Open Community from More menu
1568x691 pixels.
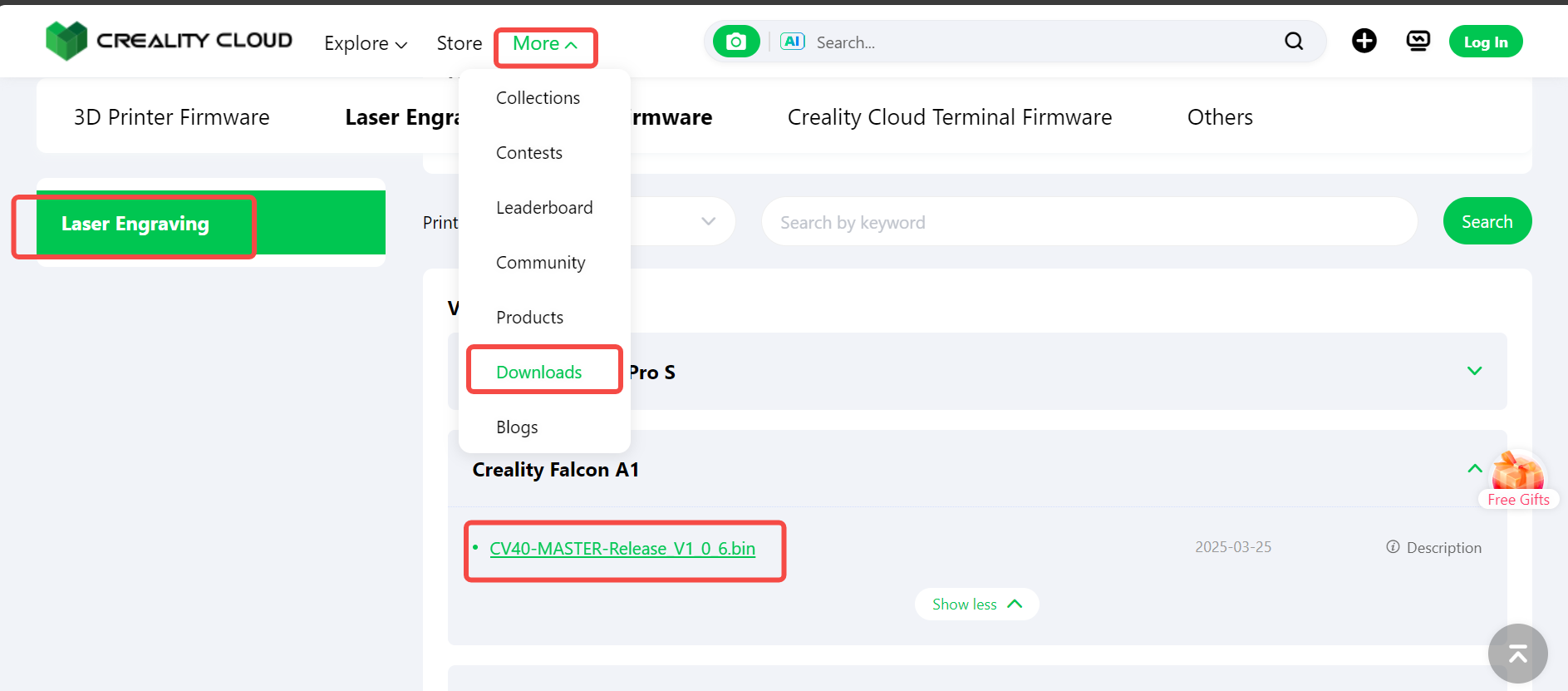(x=540, y=263)
